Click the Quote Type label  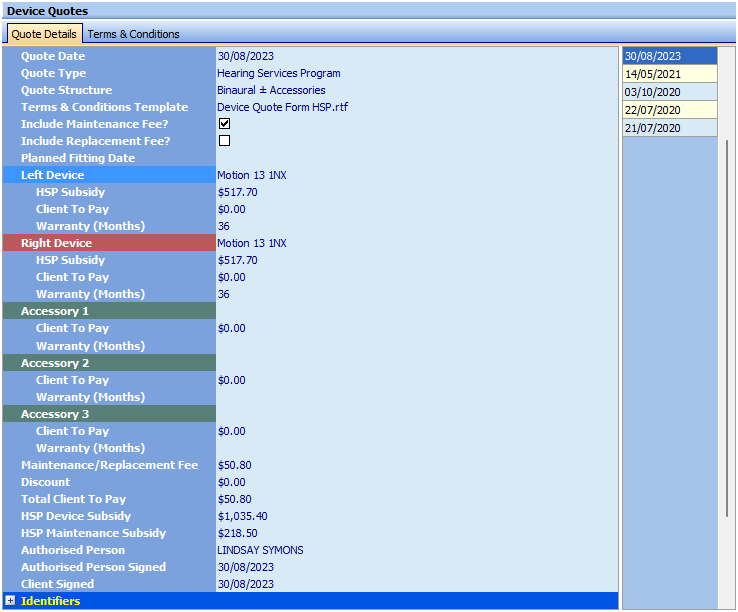(53, 73)
